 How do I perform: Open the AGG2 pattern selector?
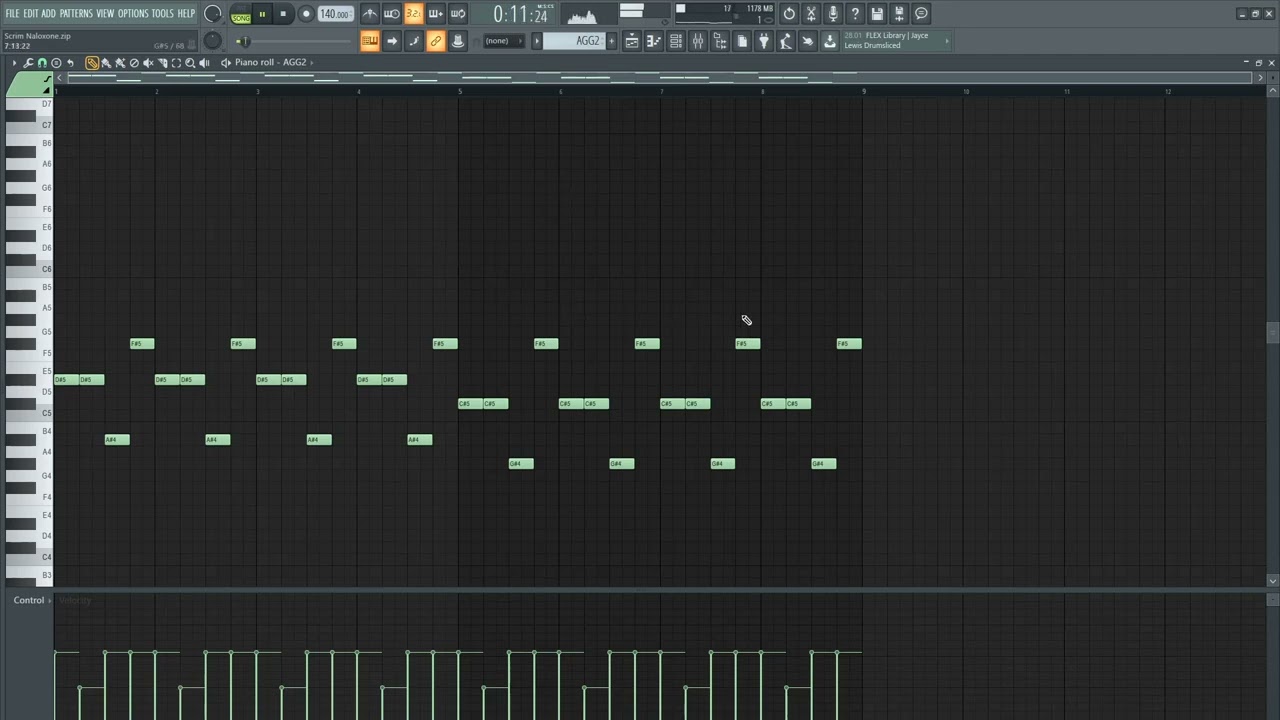(x=574, y=41)
